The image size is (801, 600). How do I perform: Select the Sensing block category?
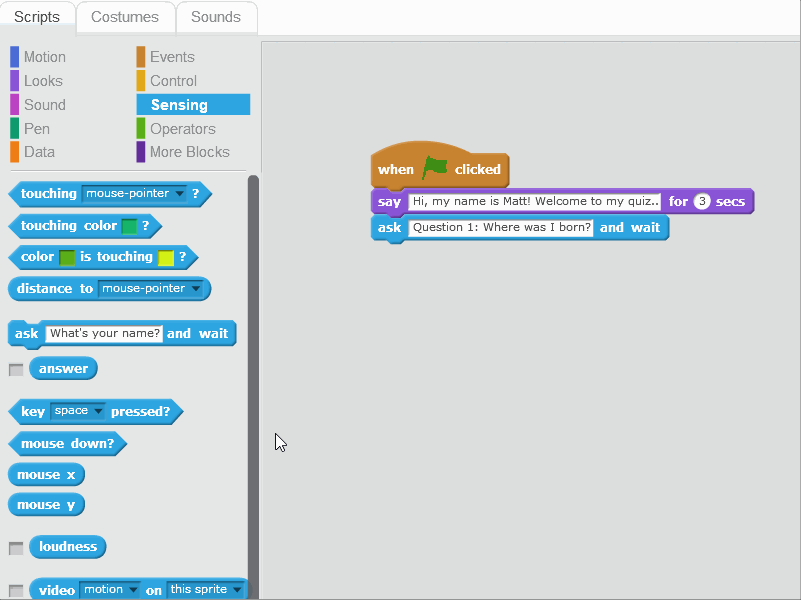193,105
